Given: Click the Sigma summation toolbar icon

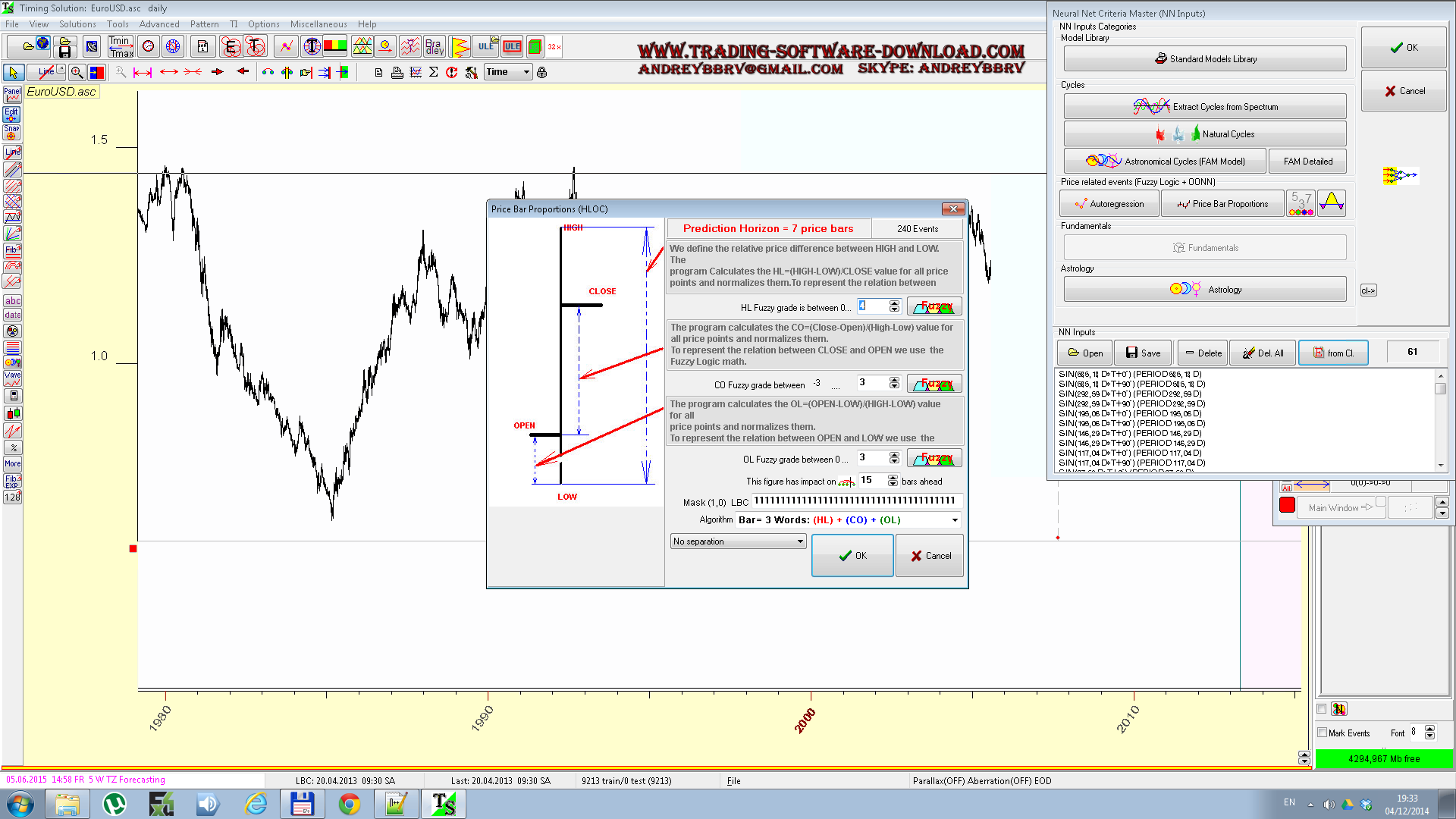Looking at the screenshot, I should tap(434, 73).
